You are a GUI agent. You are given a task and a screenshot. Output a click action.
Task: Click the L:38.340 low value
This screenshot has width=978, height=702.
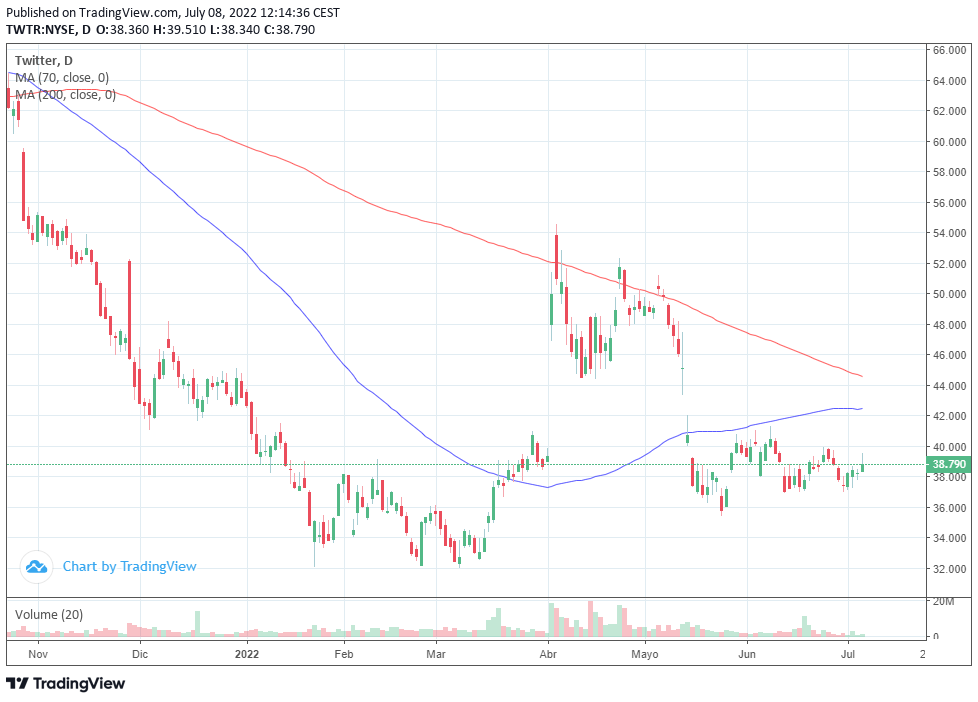[x=235, y=29]
